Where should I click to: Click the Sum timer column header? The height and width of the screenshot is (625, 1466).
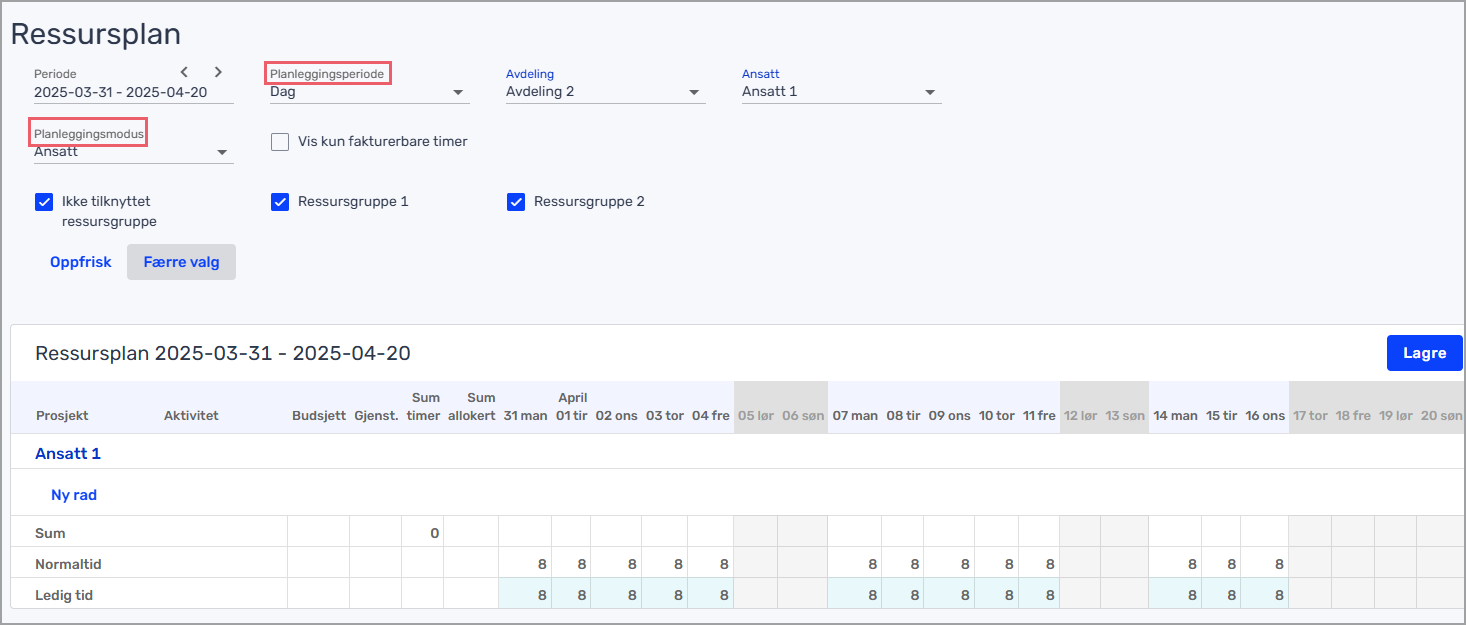click(424, 407)
